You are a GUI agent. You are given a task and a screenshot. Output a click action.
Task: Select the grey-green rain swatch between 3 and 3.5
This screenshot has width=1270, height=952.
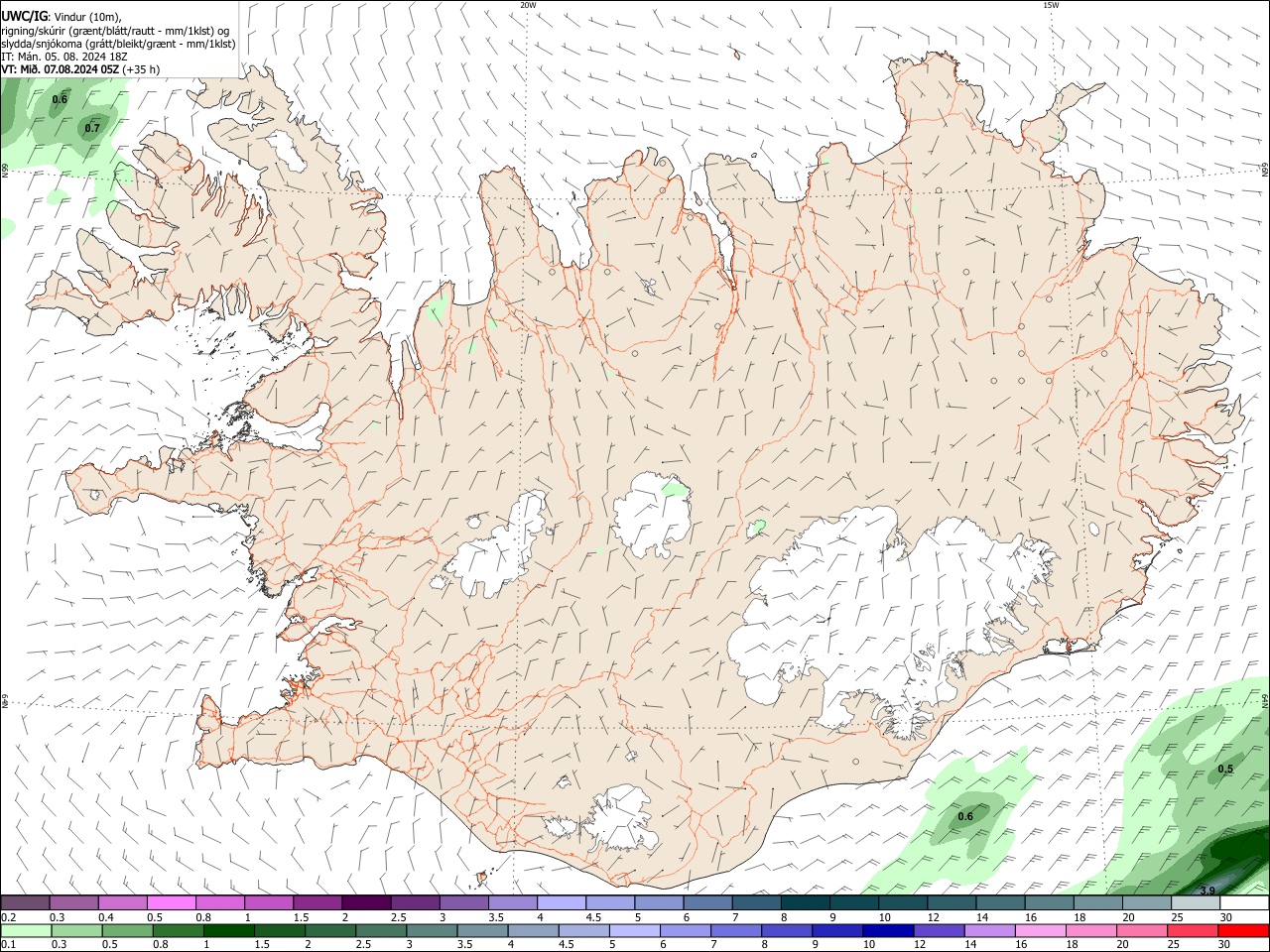[431, 930]
